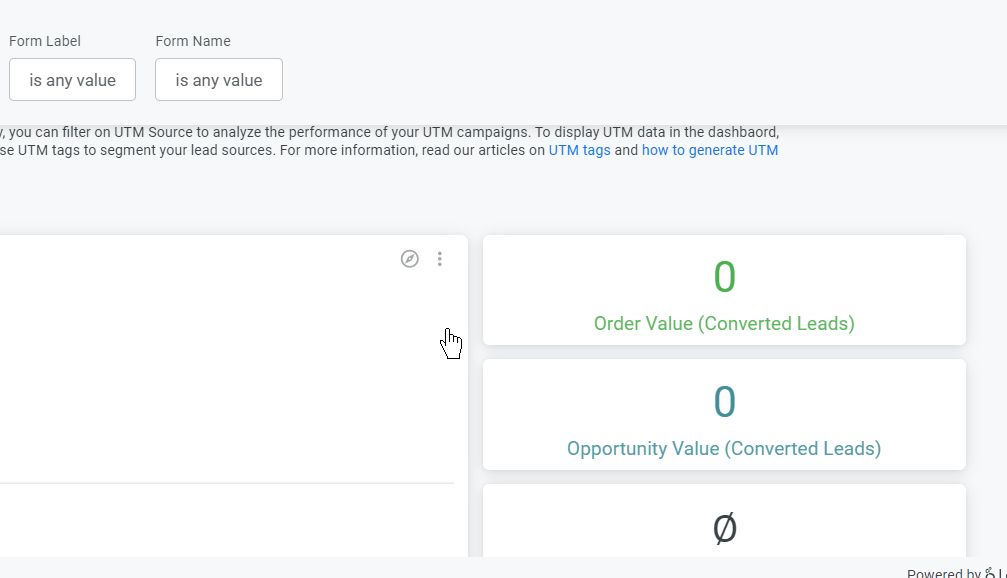Follow the how to generate UTM link
The image size is (1007, 578).
pyautogui.click(x=710, y=150)
